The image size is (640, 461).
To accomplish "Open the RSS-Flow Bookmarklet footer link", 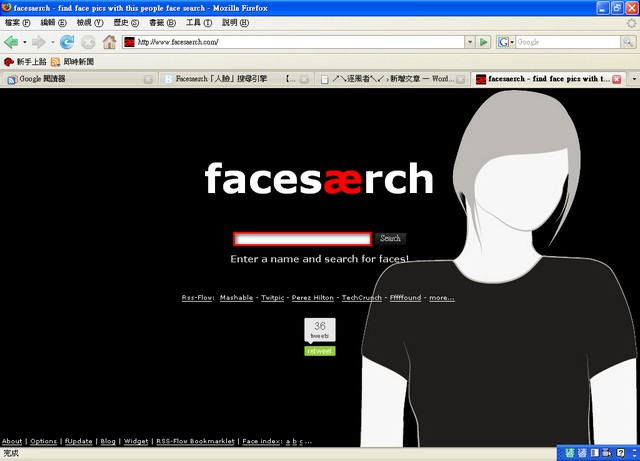I will tap(196, 441).
